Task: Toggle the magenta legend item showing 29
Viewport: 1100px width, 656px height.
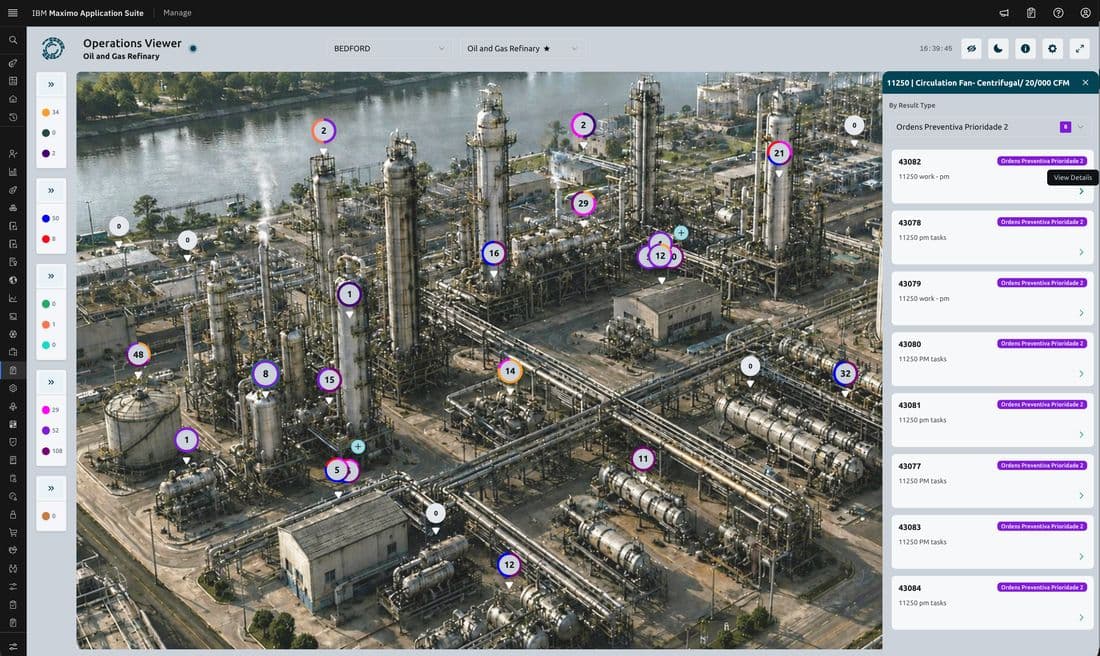Action: coord(51,410)
